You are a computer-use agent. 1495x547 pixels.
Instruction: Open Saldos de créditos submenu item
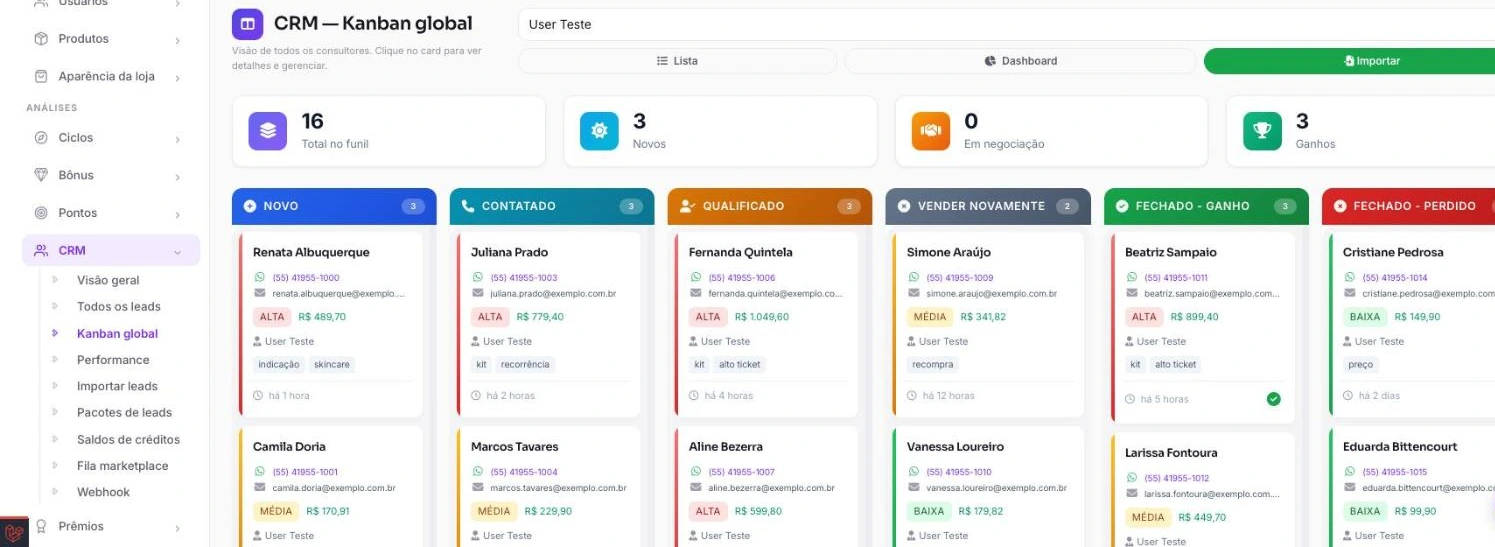(x=128, y=439)
